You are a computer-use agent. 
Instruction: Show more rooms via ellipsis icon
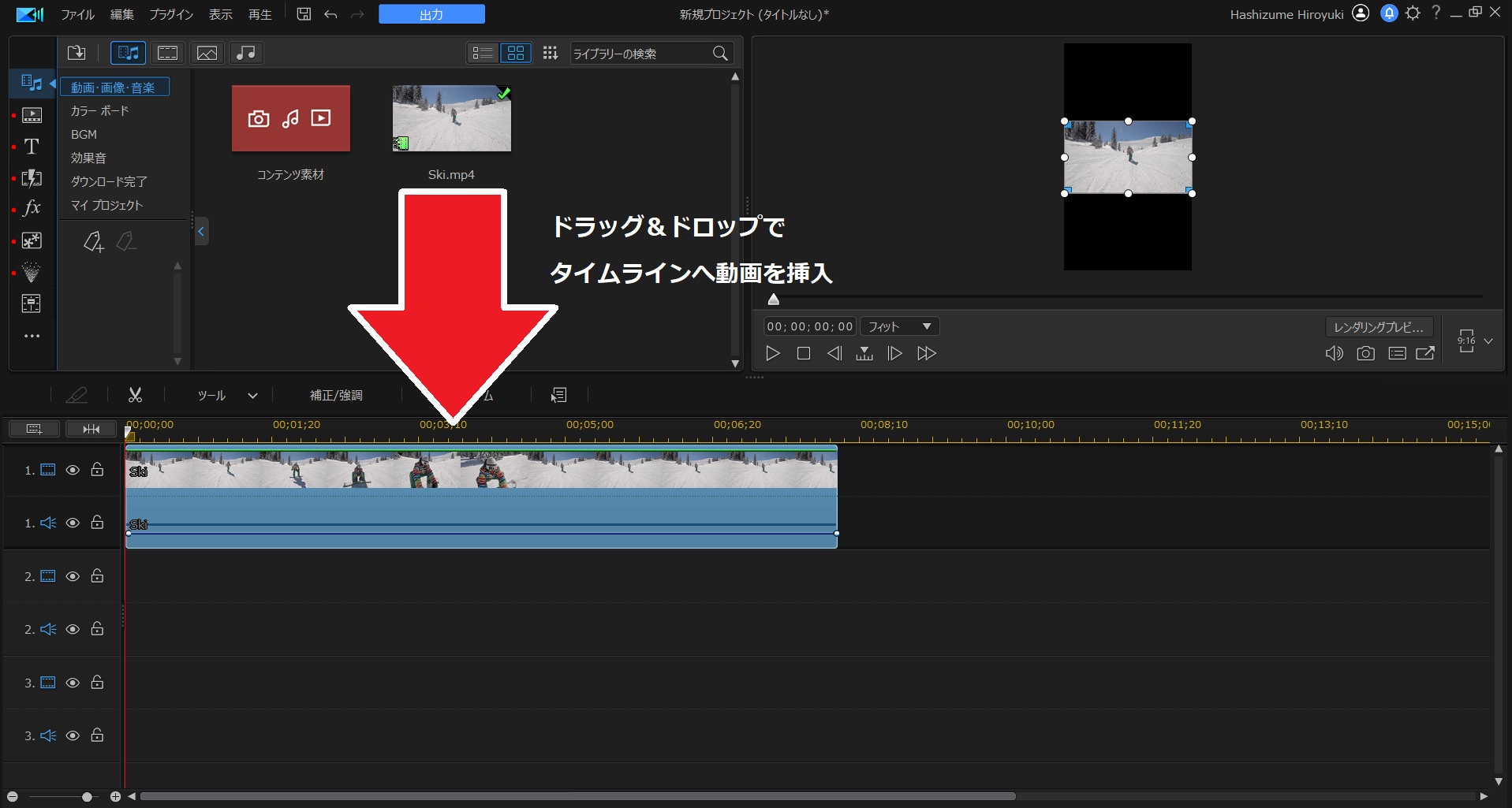32,336
